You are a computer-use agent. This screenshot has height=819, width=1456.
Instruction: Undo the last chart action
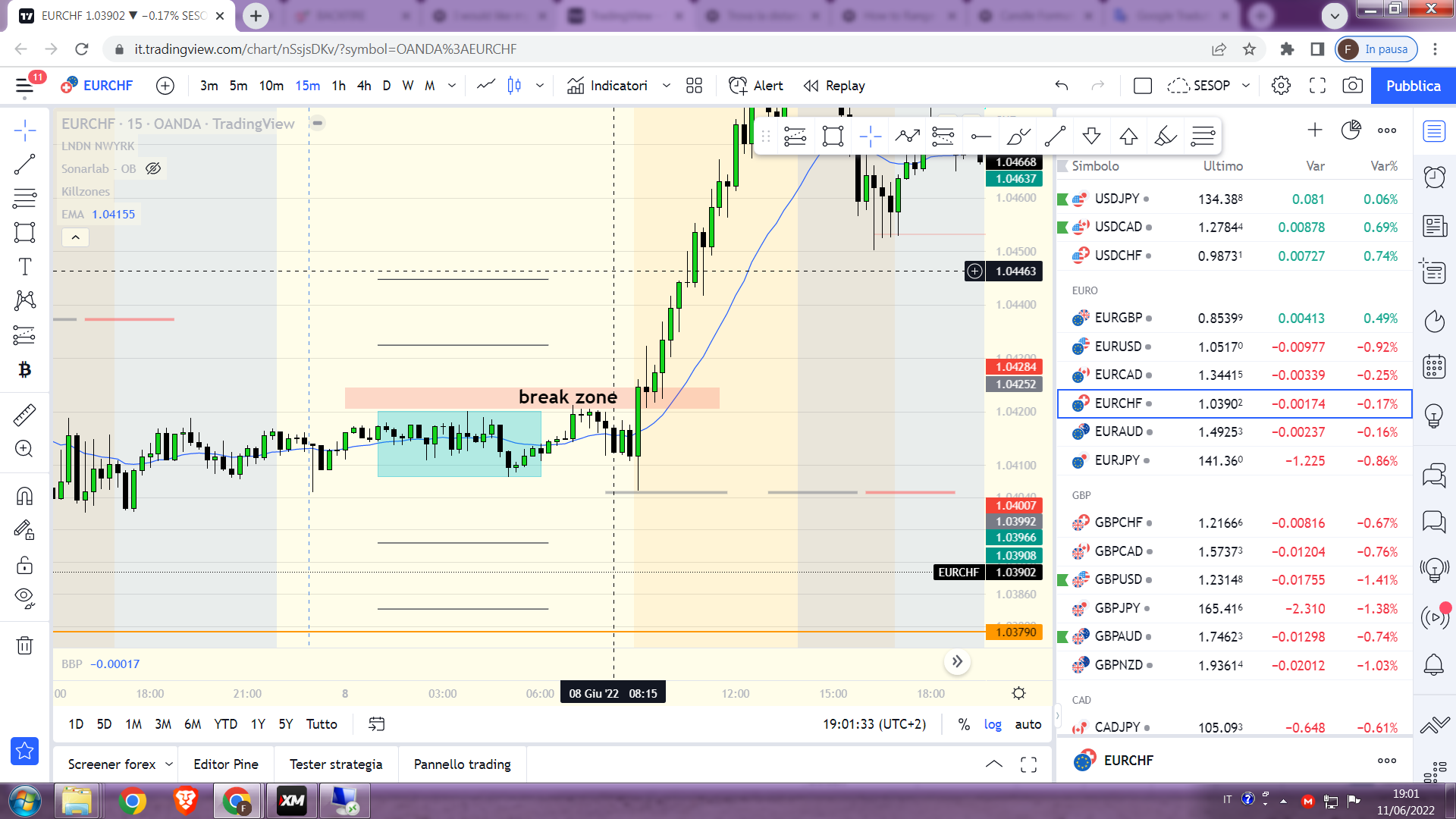click(x=1062, y=86)
